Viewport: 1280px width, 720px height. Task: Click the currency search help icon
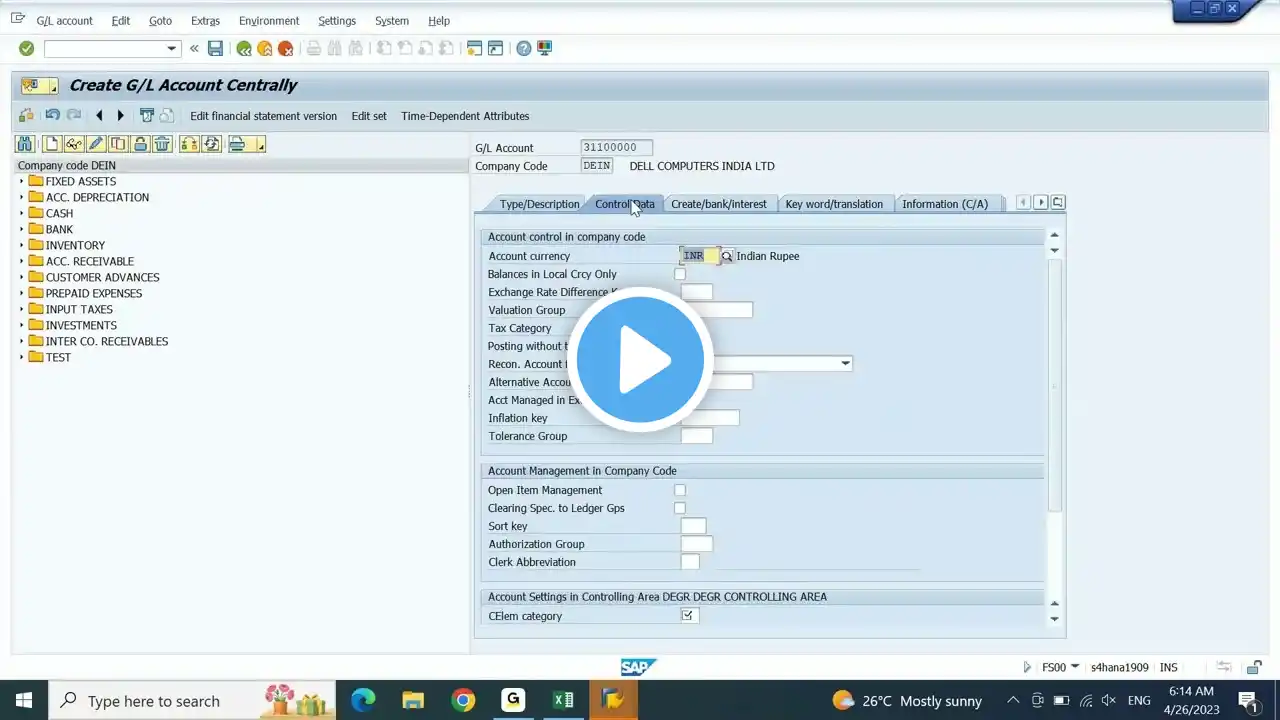point(727,256)
